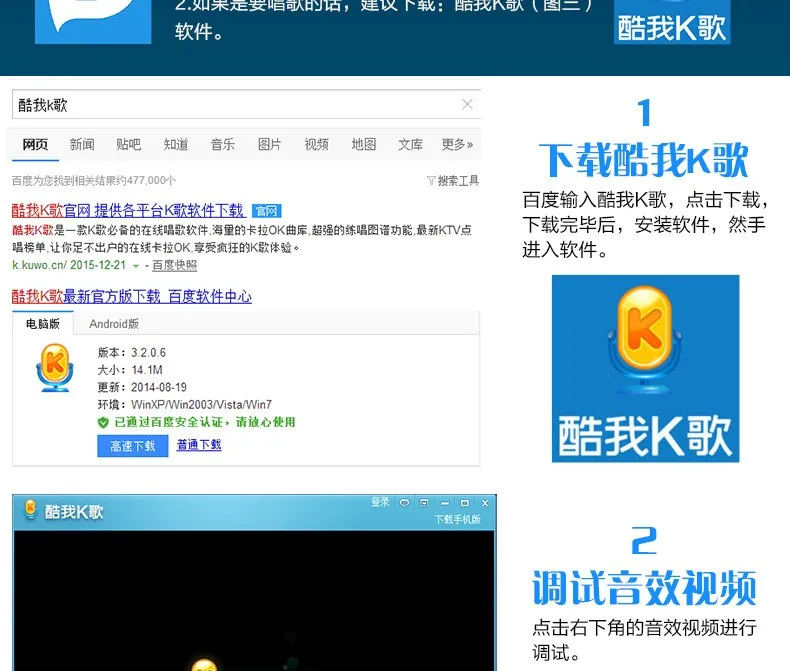This screenshot has height=671, width=790.
Task: Open the 视频 tab
Action: pyautogui.click(x=316, y=145)
